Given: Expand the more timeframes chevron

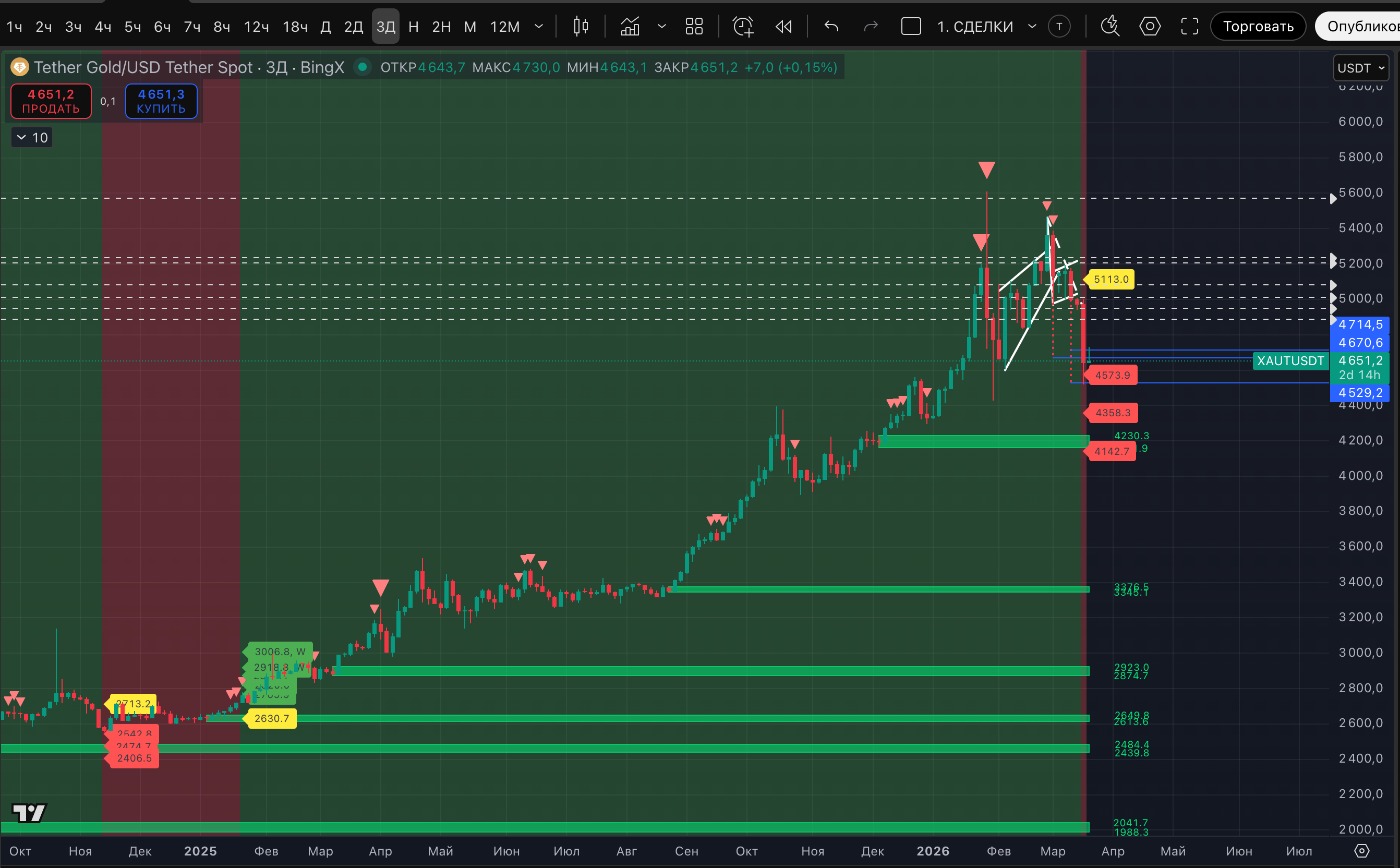Looking at the screenshot, I should coord(538,27).
